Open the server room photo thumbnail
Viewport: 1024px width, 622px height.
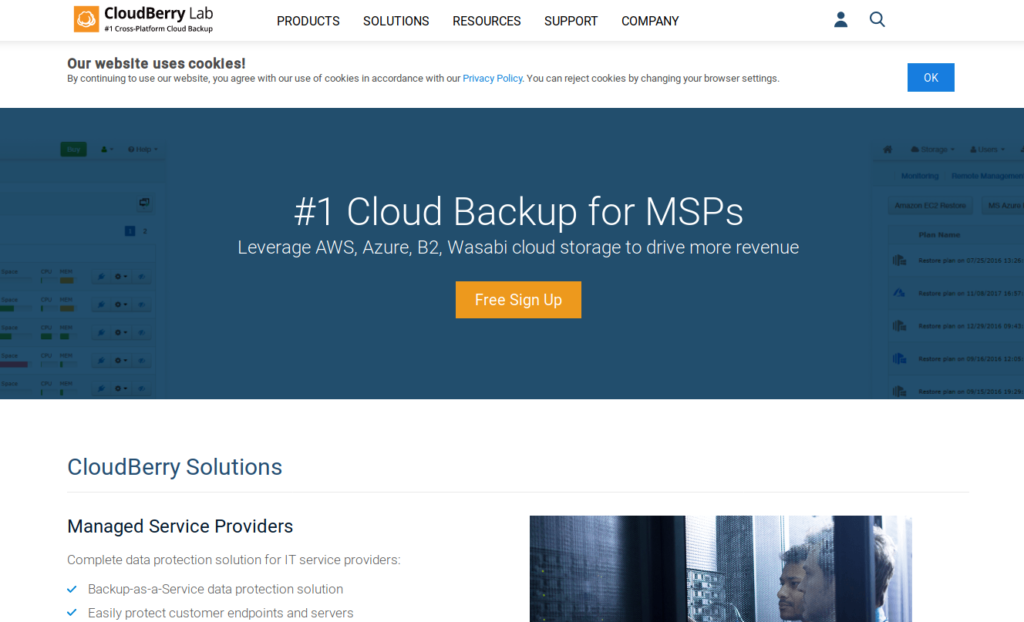click(721, 568)
